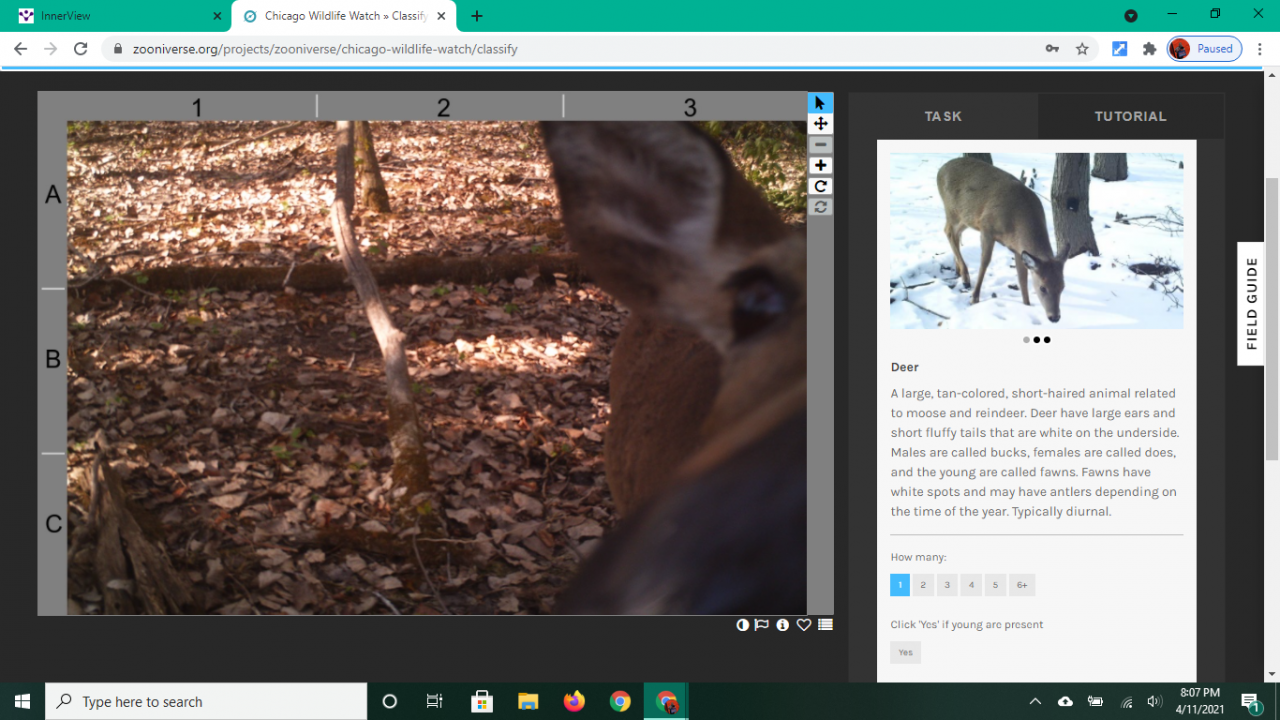Select the pointer annotation tool
1280x720 pixels.
pyautogui.click(x=820, y=103)
